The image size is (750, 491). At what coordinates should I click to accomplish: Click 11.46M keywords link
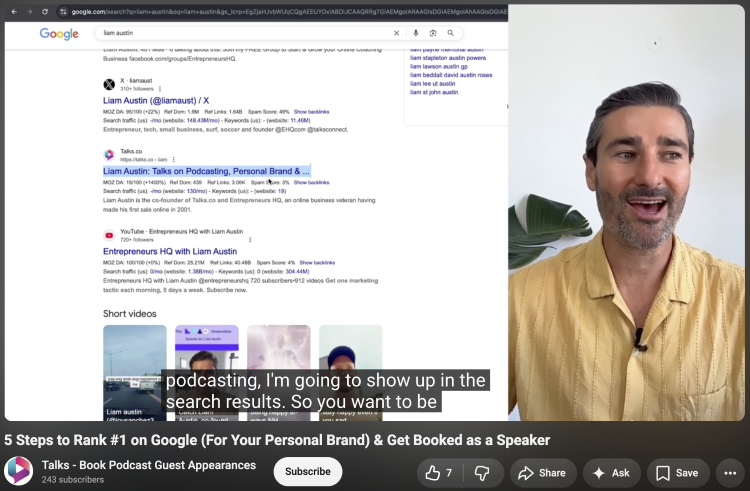pos(300,120)
